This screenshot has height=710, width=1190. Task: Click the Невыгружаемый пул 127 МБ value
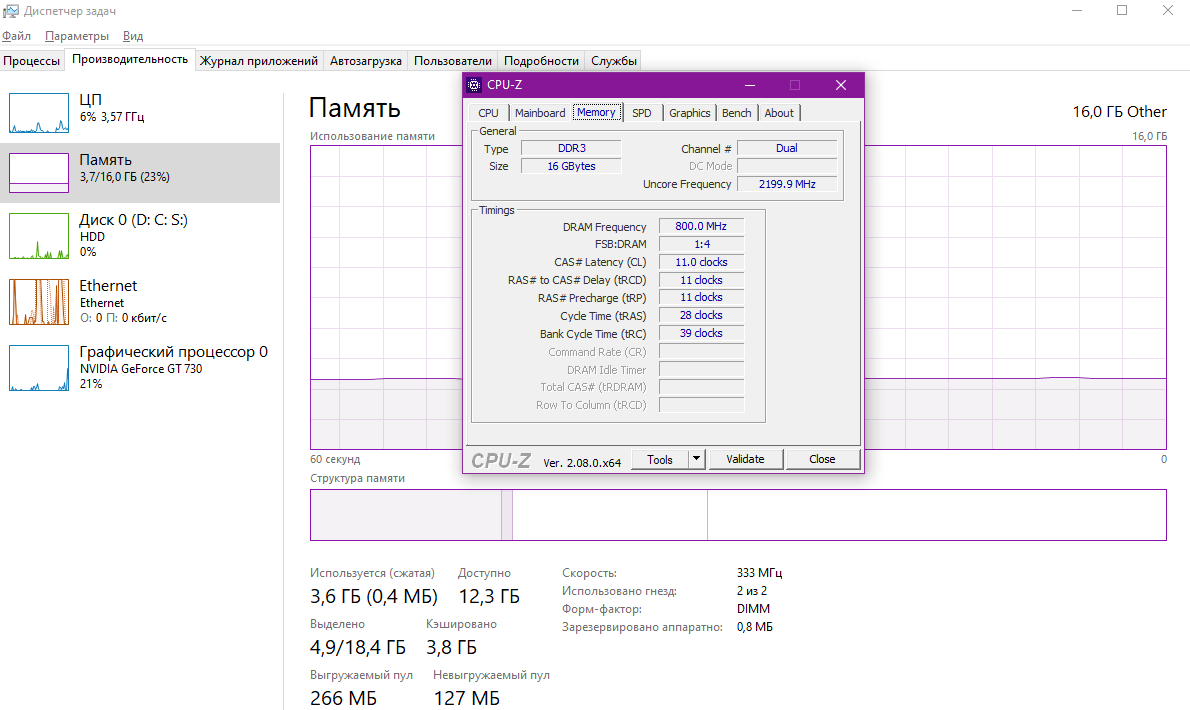[x=467, y=698]
